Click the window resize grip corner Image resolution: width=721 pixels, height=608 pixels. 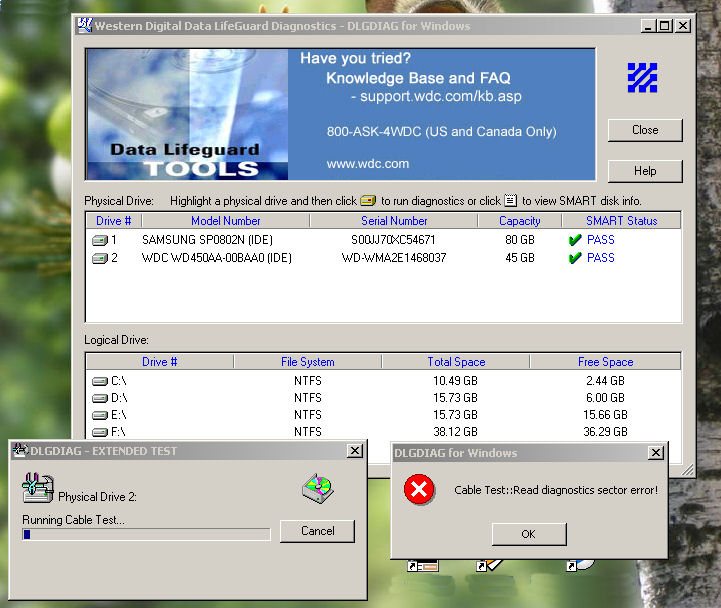pos(688,470)
